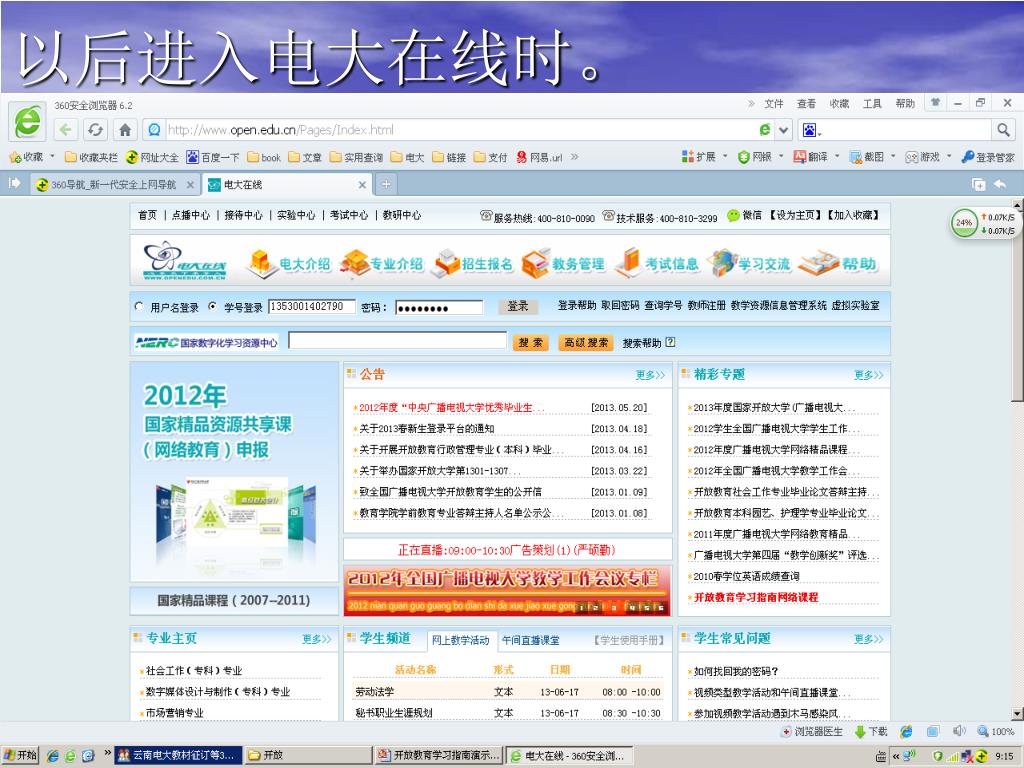Open the 取回密码 link
The width and height of the screenshot is (1024, 768).
click(620, 306)
